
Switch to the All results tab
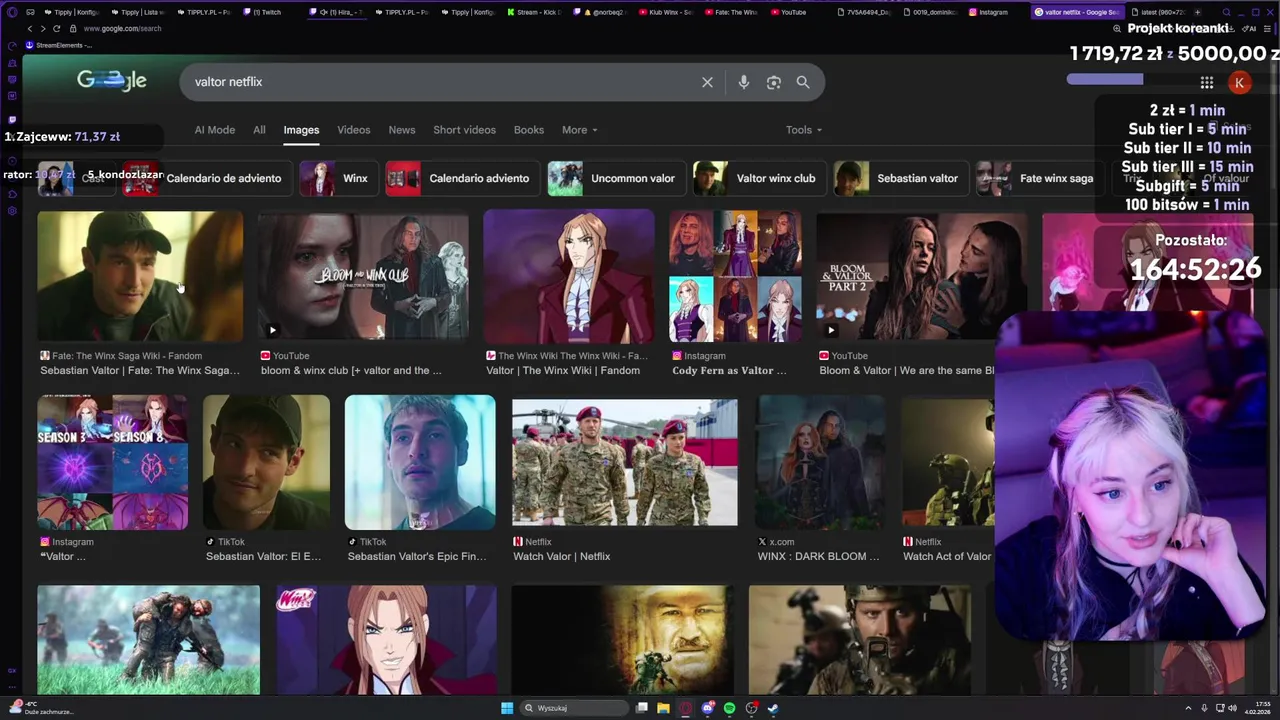[259, 130]
